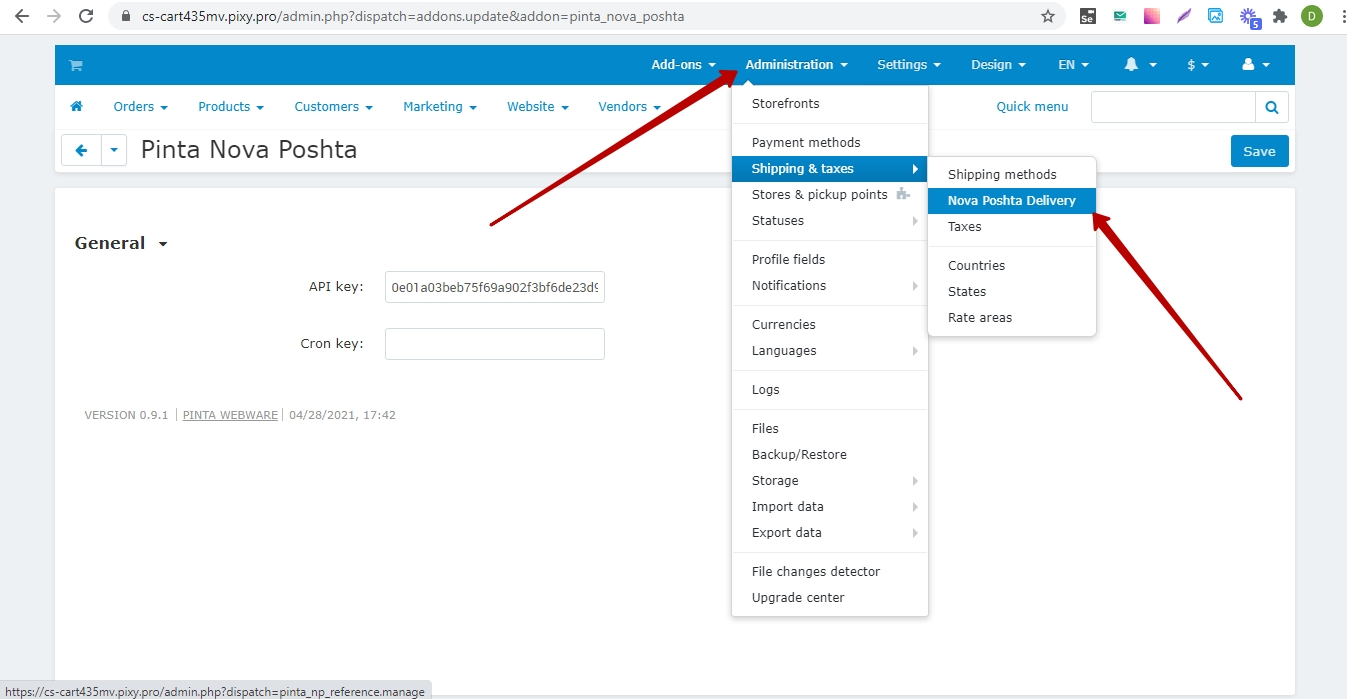
Task: Click the extension icon with badge 5
Action: click(x=1249, y=16)
